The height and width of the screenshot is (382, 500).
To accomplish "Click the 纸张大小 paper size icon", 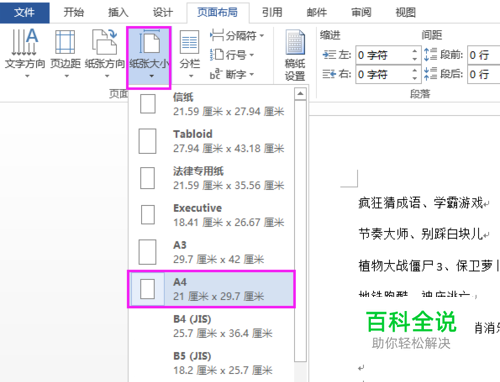I will tap(149, 42).
